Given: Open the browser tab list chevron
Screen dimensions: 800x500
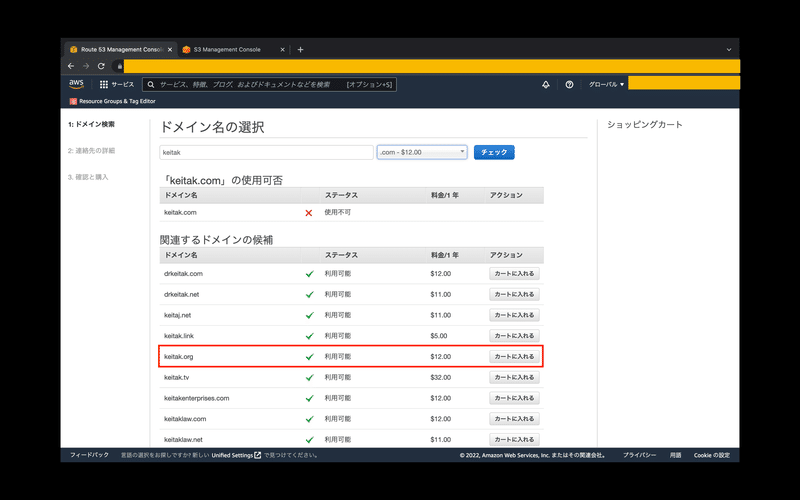Looking at the screenshot, I should pos(729,49).
